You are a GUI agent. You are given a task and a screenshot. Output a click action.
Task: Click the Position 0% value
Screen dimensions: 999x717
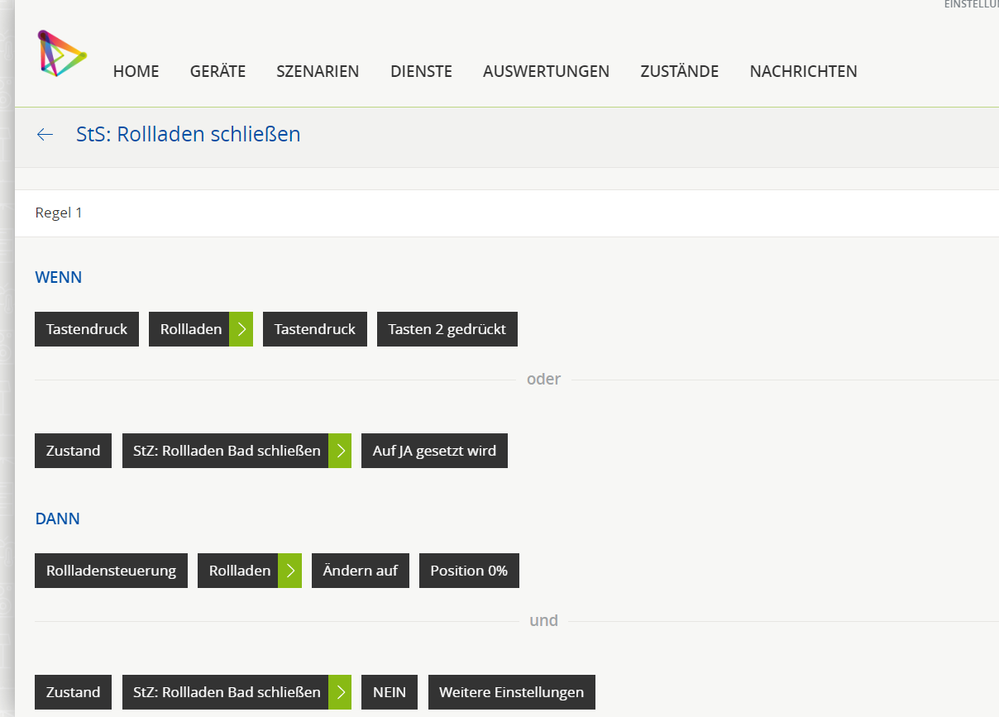[x=469, y=571]
